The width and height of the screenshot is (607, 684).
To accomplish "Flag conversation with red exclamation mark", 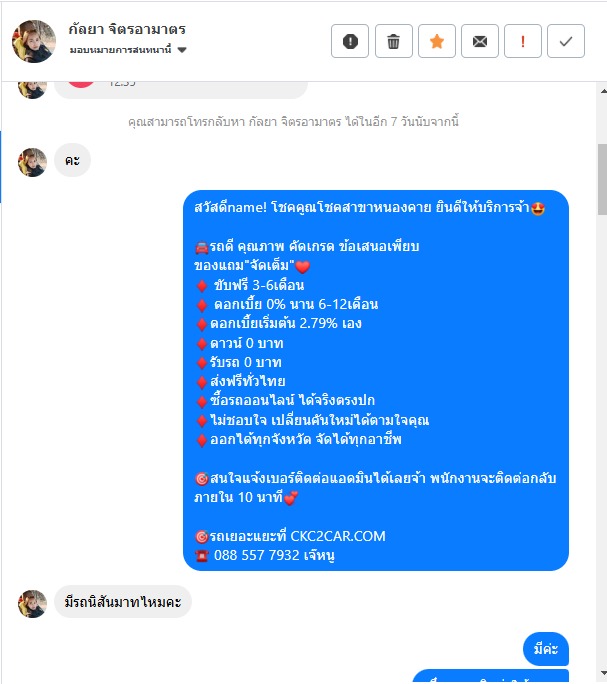I will click(523, 41).
